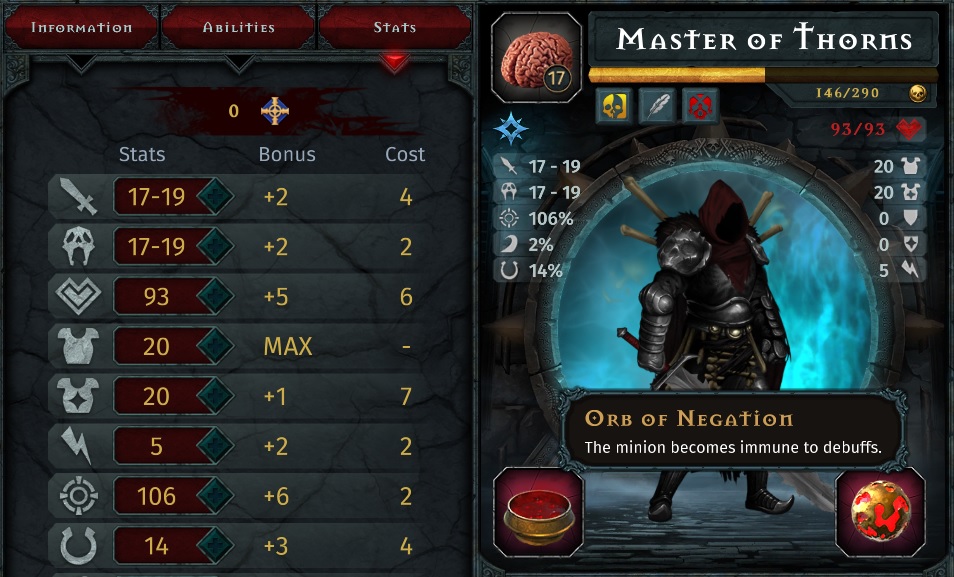Click the Master of Thorns title banner

click(764, 40)
